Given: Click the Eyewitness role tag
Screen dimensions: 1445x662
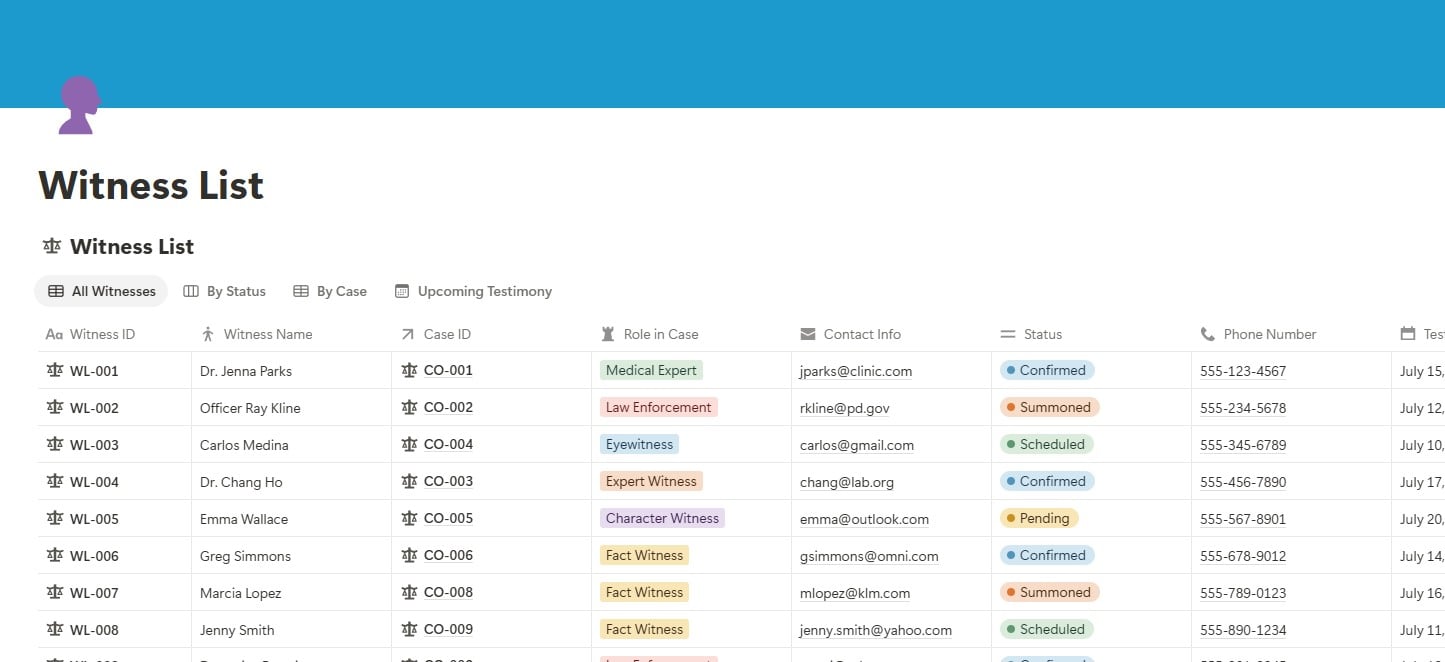Looking at the screenshot, I should [x=639, y=444].
